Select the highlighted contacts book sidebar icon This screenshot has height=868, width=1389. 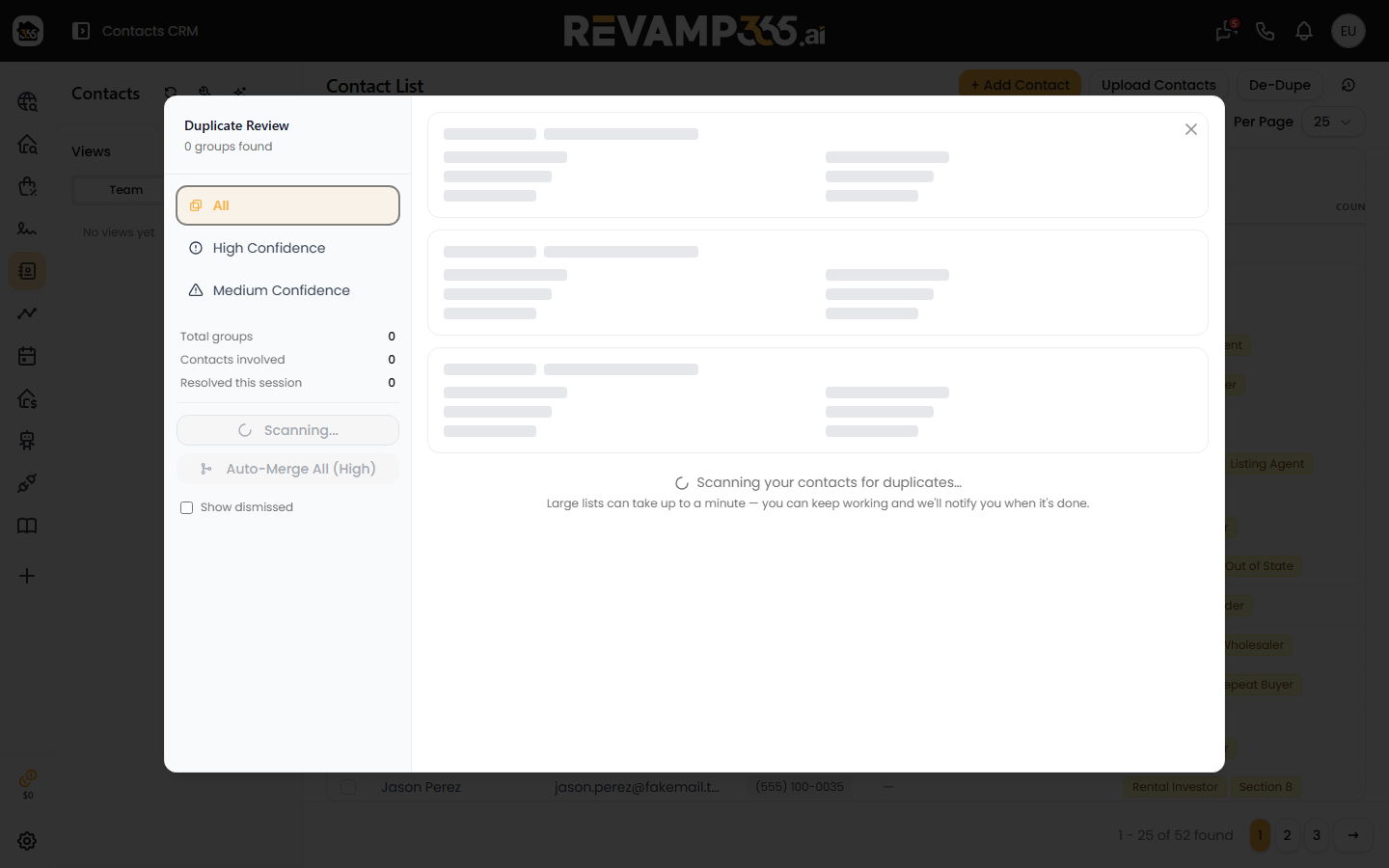pos(27,271)
